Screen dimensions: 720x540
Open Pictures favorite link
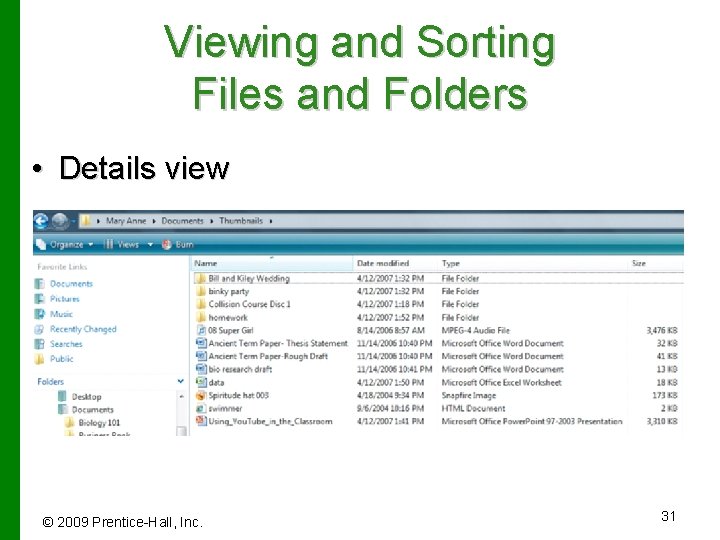(x=65, y=299)
